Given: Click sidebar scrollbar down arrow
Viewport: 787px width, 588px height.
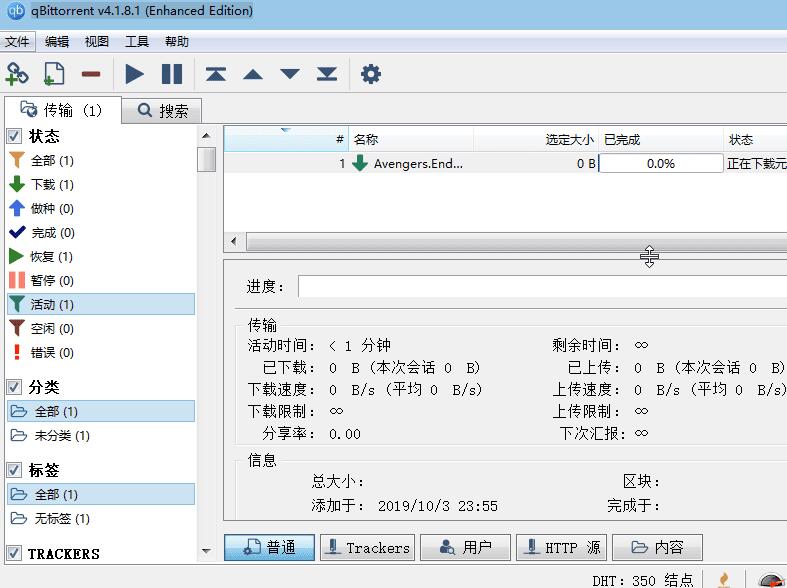Looking at the screenshot, I should click(206, 551).
